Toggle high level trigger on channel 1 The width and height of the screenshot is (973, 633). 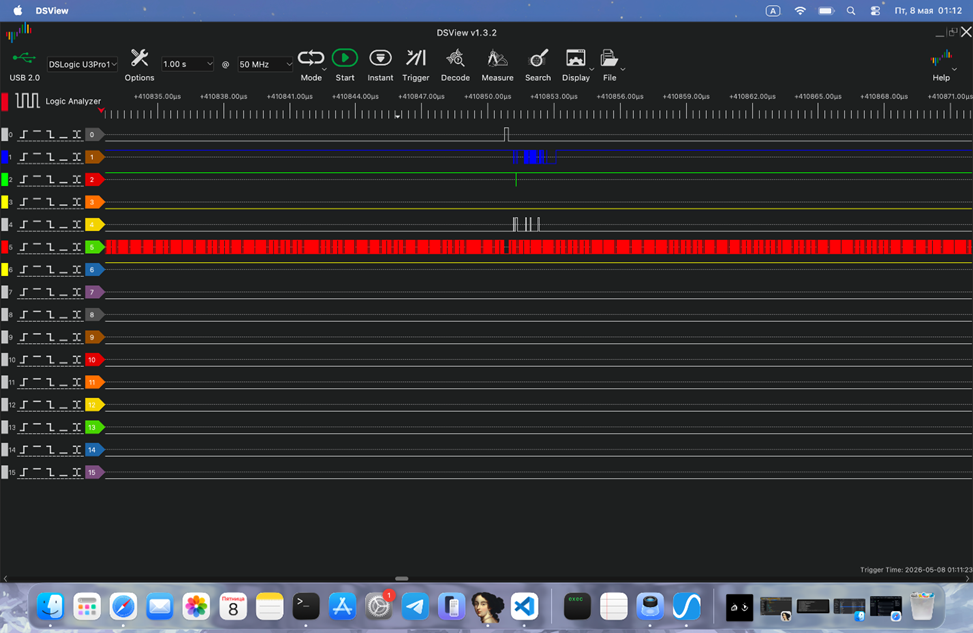pos(37,157)
